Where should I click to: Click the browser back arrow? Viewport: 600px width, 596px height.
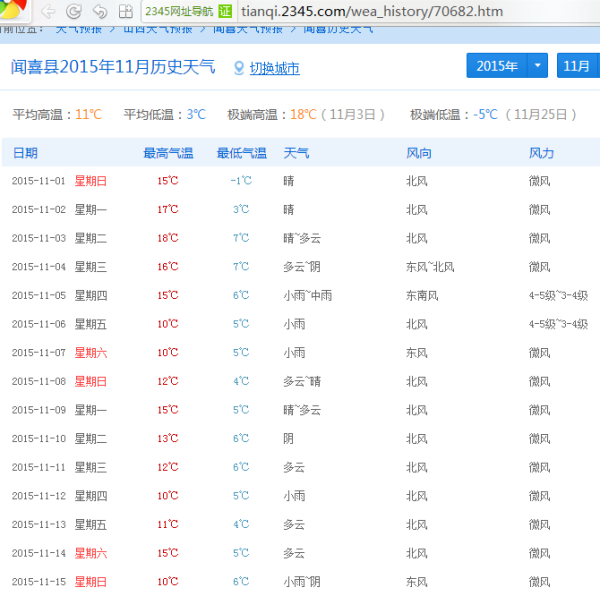(x=48, y=12)
